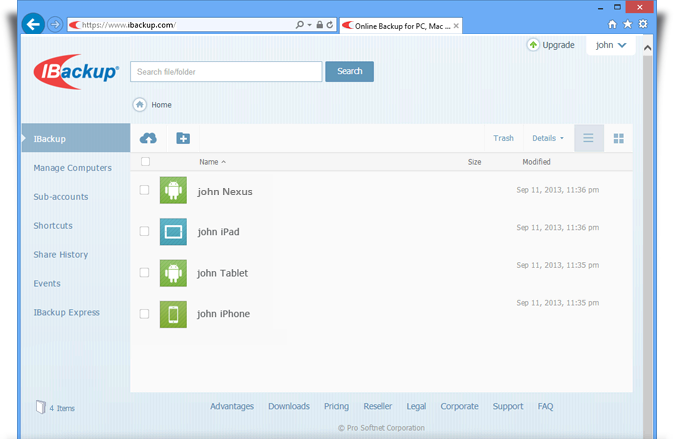Viewport: 674px width, 439px height.
Task: Open the Details dropdown
Action: tap(548, 138)
